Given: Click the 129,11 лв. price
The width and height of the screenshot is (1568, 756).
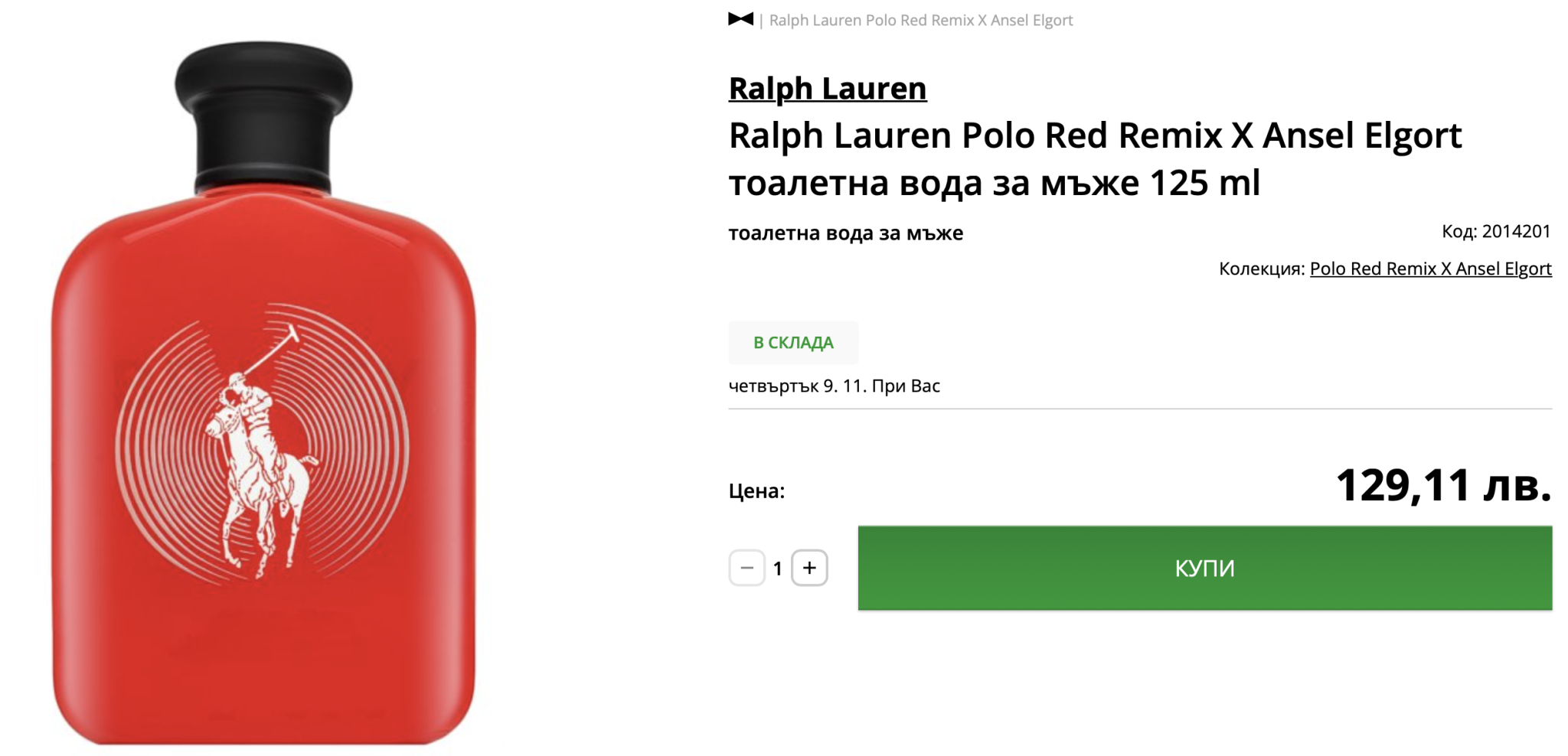Looking at the screenshot, I should (x=1444, y=485).
